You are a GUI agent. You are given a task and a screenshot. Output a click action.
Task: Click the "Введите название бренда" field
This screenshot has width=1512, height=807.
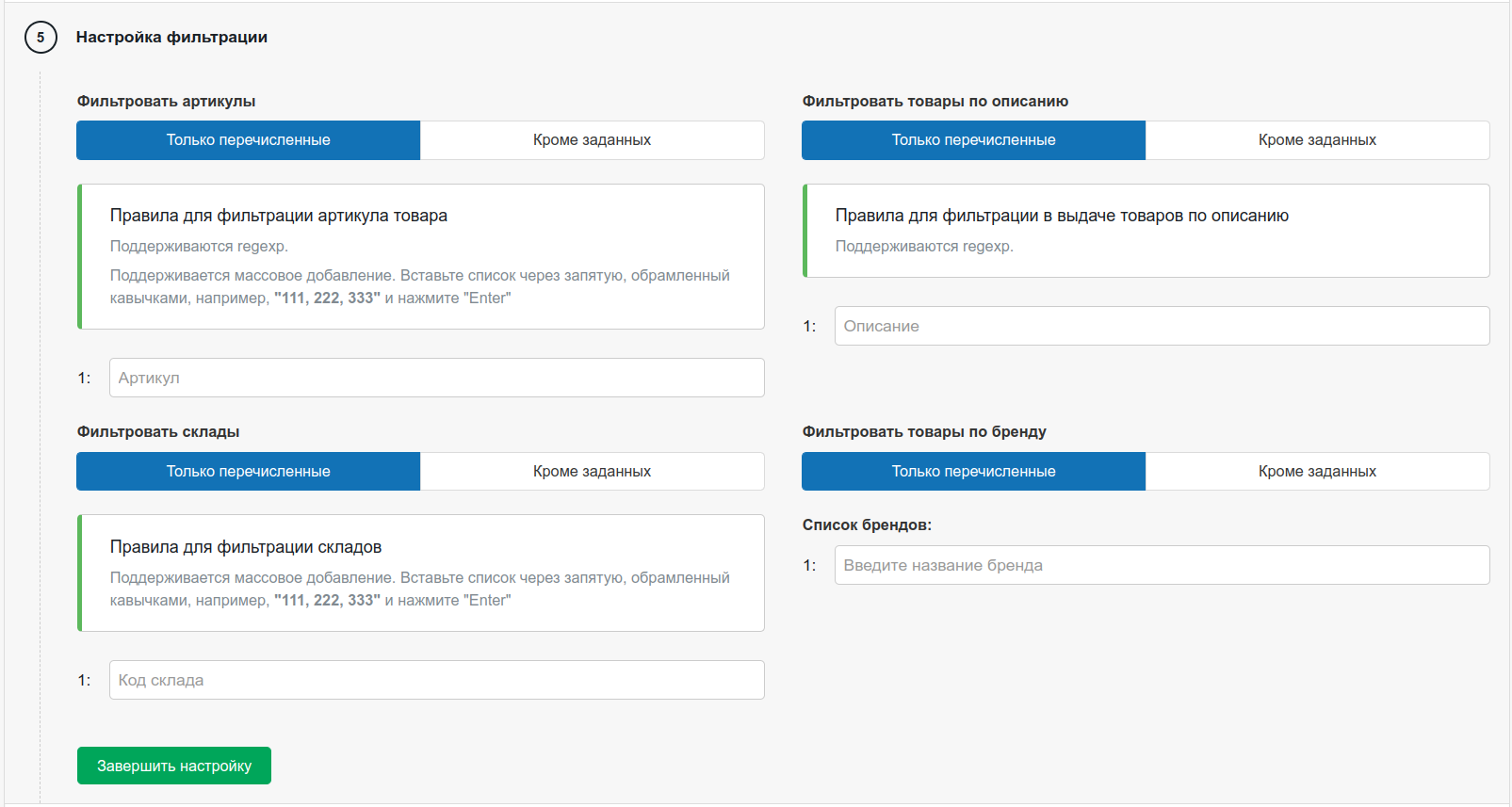(x=1162, y=565)
